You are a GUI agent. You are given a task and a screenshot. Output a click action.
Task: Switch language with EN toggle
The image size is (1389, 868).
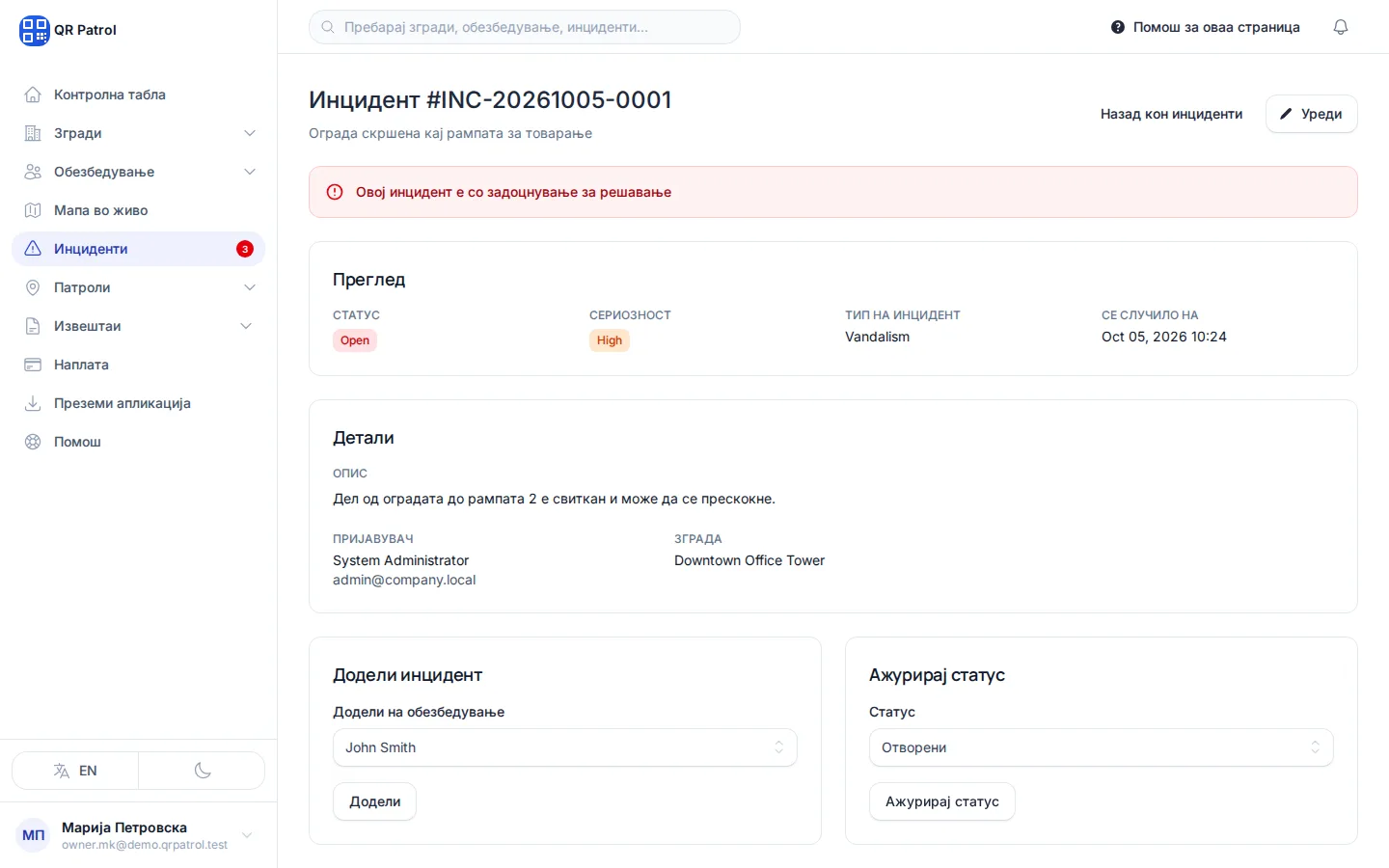(75, 771)
